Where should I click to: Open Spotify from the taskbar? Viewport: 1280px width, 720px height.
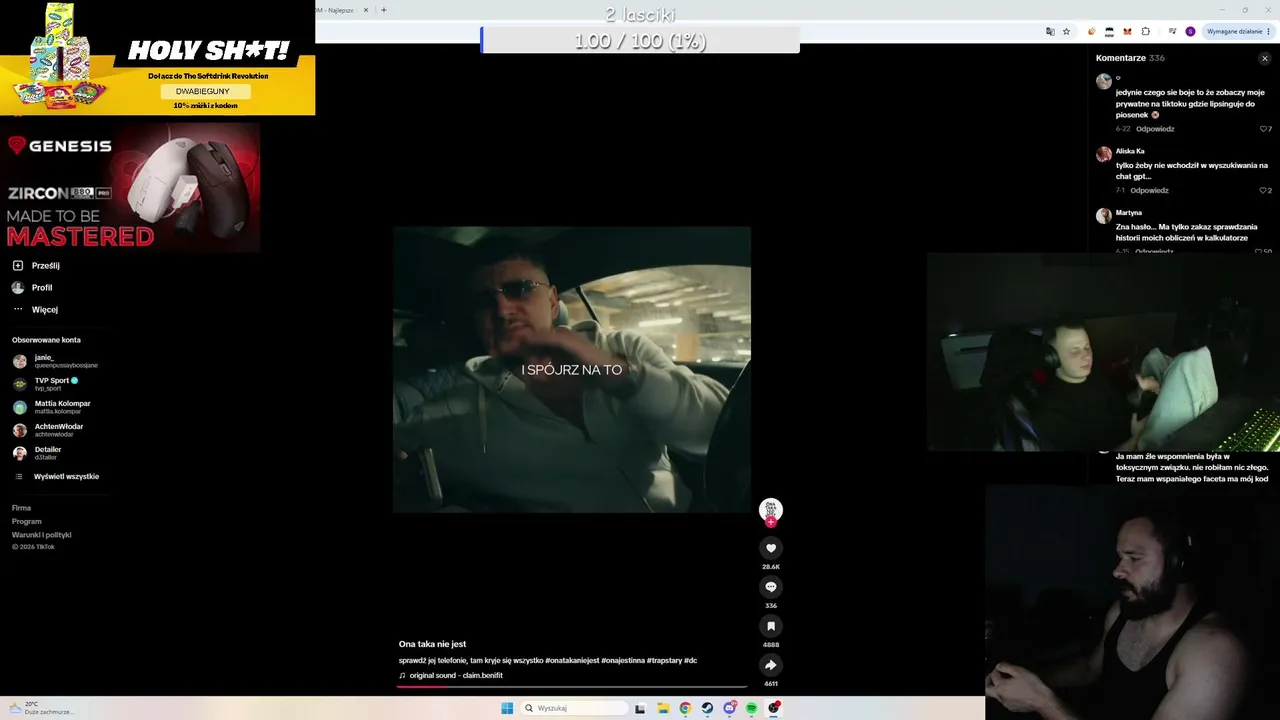752,708
